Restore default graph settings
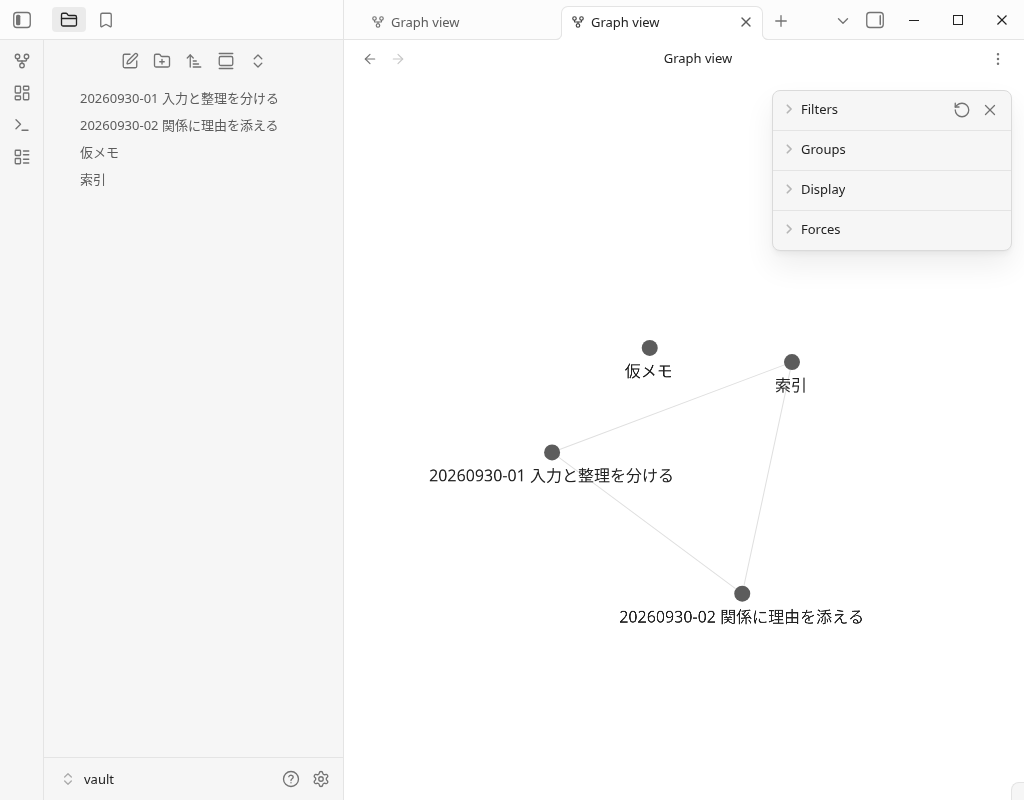1024x800 pixels. click(x=961, y=110)
